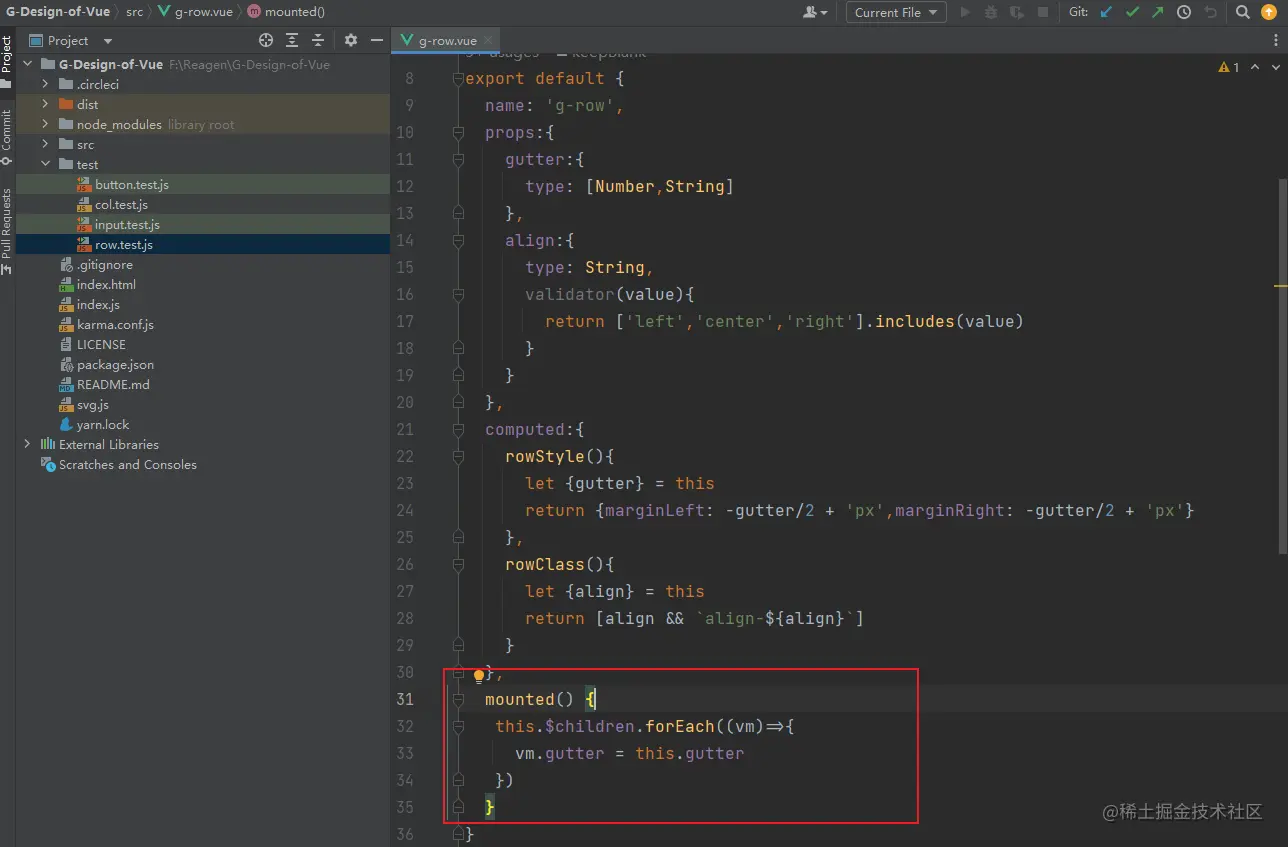Select index.js in project tree
Image resolution: width=1288 pixels, height=847 pixels.
click(x=98, y=304)
